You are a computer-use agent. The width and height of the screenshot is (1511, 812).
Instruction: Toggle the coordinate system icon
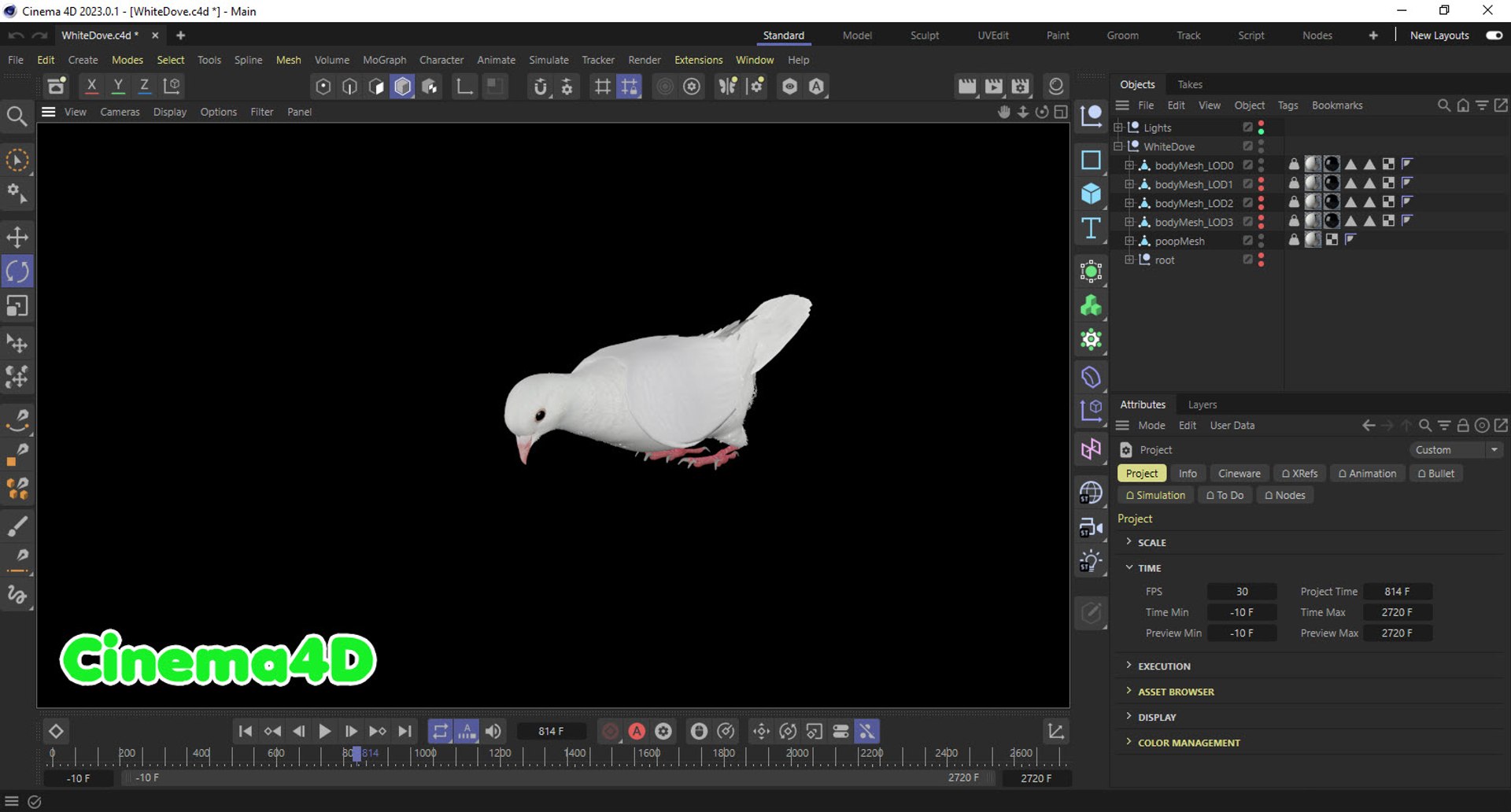[x=172, y=86]
